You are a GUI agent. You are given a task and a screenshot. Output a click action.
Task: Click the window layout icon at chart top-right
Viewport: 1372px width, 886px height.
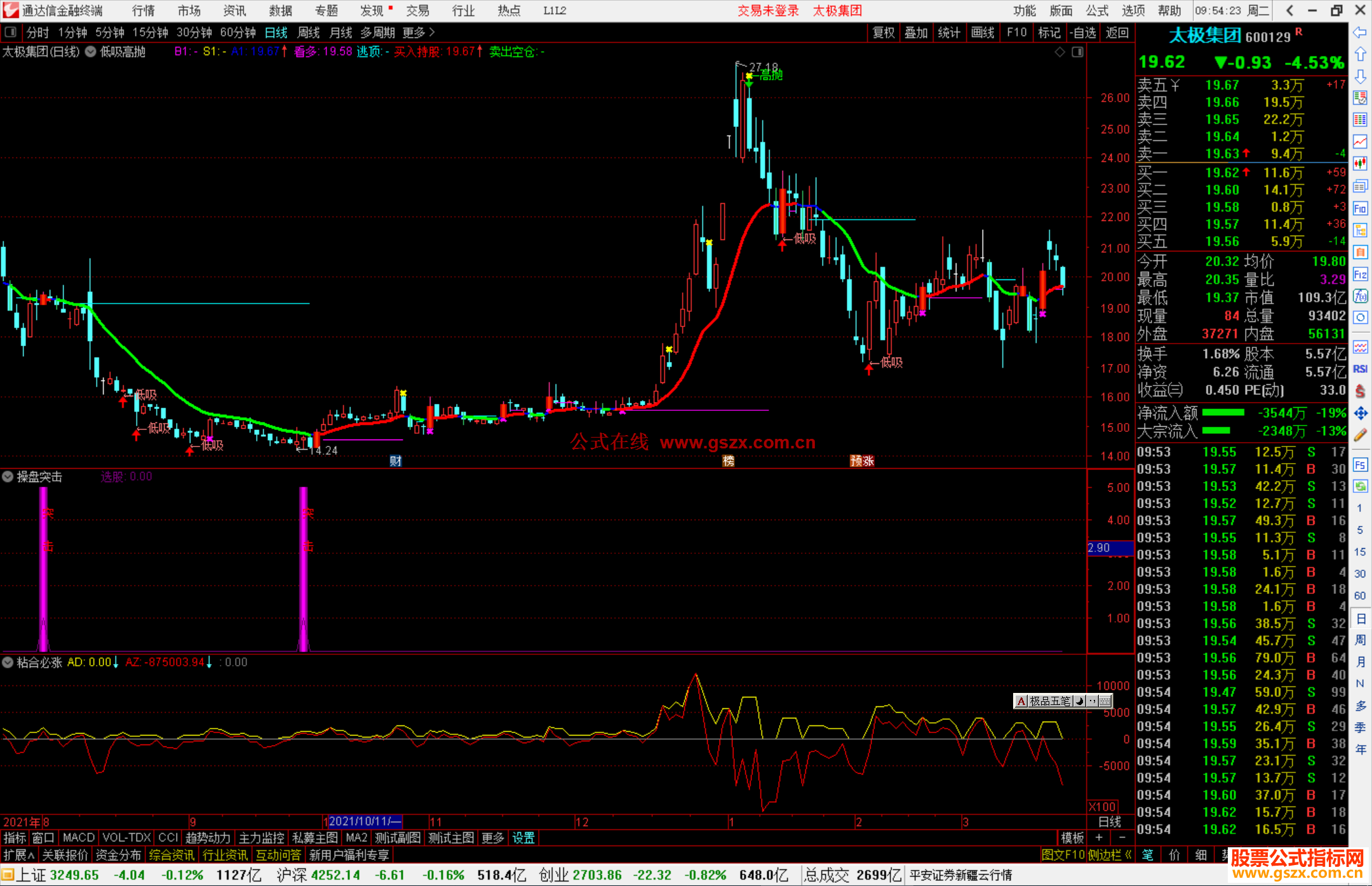pos(1077,52)
